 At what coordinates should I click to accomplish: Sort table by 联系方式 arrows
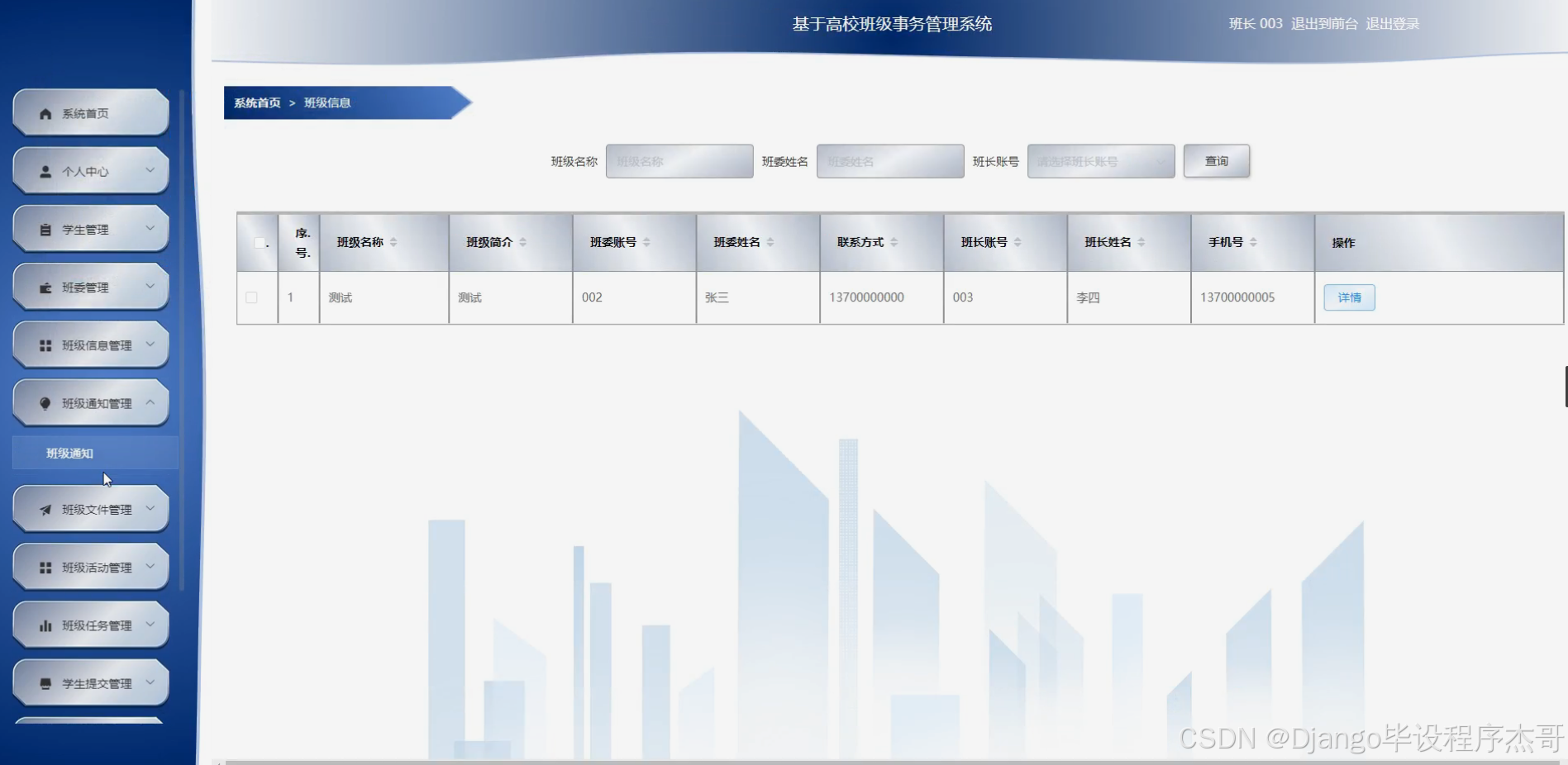pyautogui.click(x=894, y=242)
